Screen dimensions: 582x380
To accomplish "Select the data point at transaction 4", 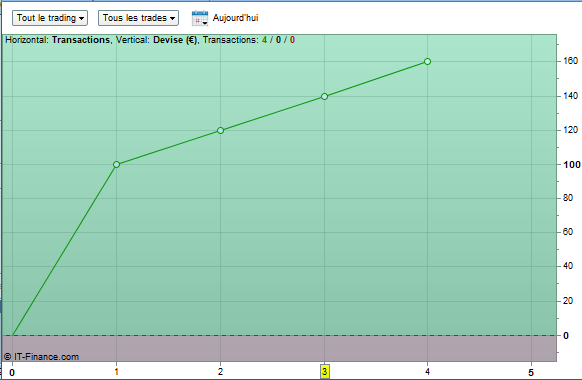I will 427,62.
